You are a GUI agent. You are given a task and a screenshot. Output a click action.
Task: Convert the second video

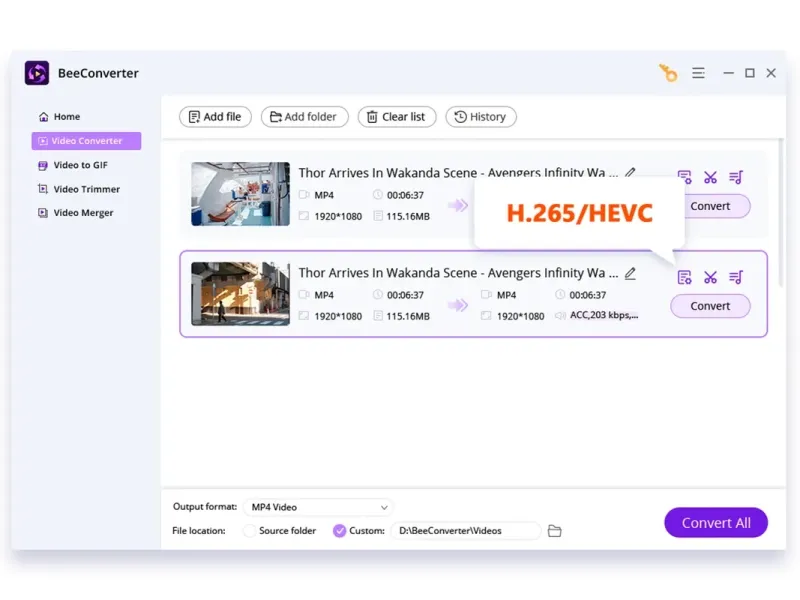[710, 306]
